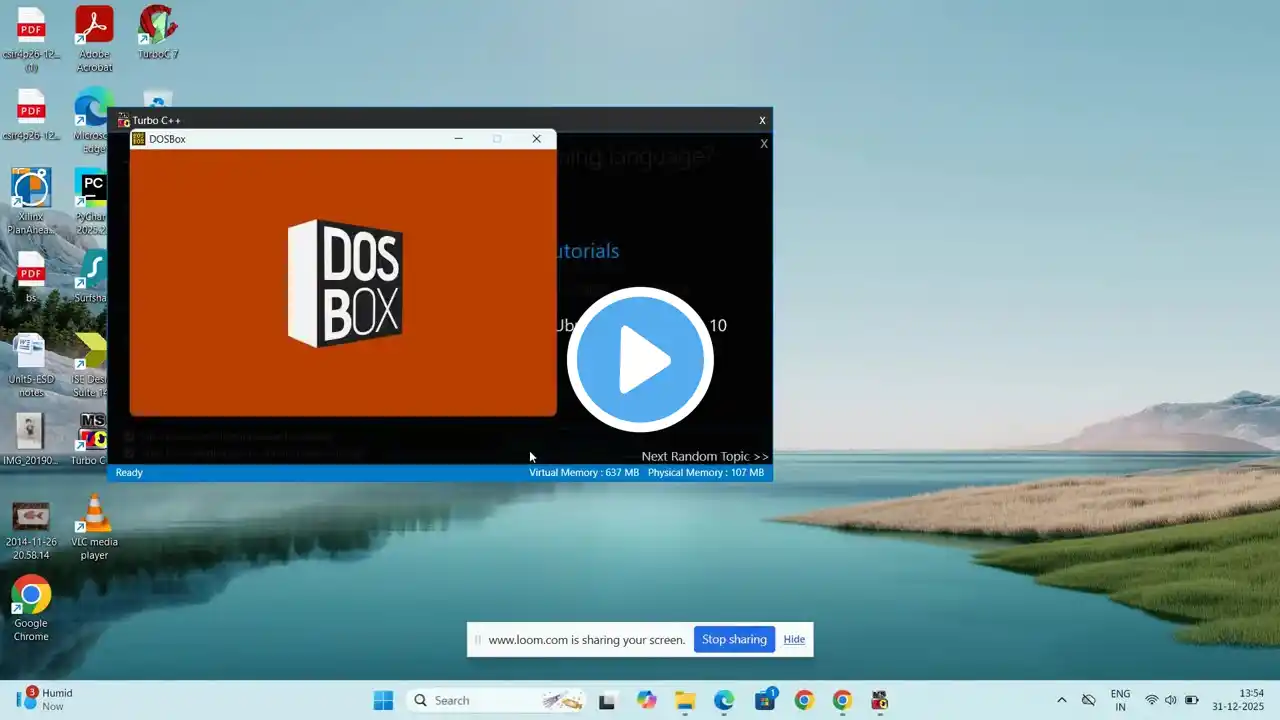The image size is (1280, 720).
Task: Open the Xilinx PlanAhead desktop shortcut
Action: [31, 201]
